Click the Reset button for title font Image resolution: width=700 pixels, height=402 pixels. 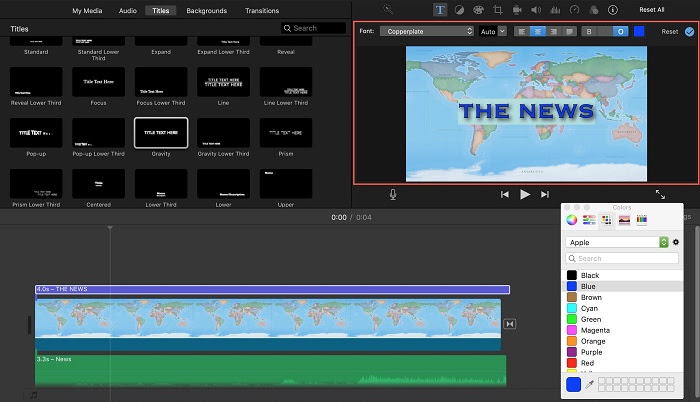[670, 32]
